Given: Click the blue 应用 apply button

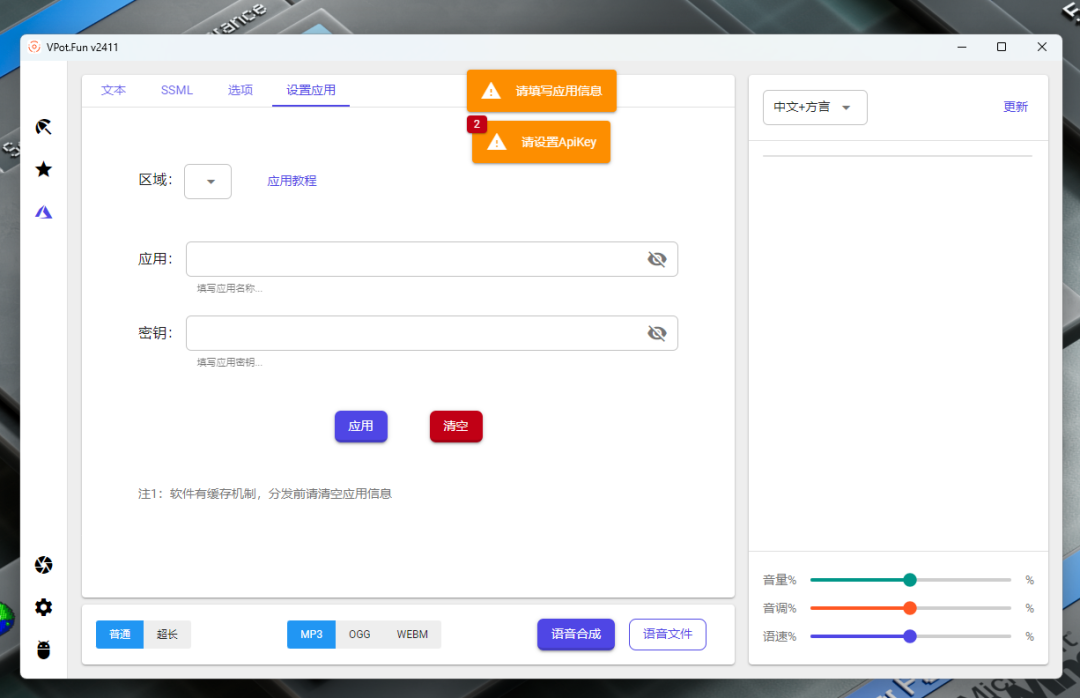Looking at the screenshot, I should [361, 427].
